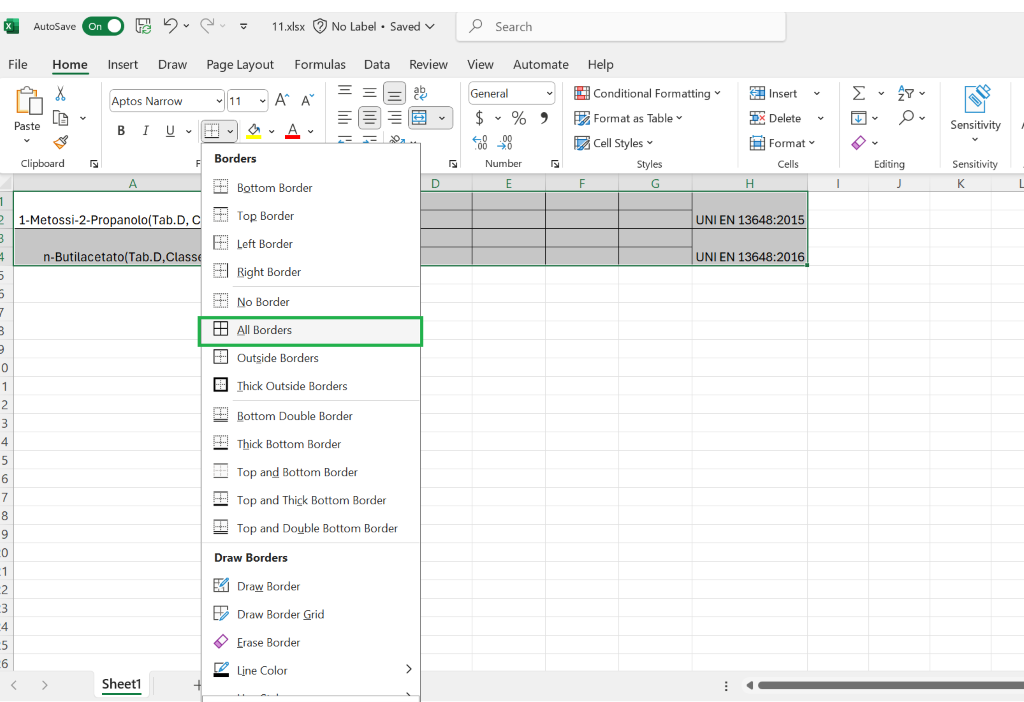Toggle Bold formatting
1024x702 pixels.
tap(121, 131)
